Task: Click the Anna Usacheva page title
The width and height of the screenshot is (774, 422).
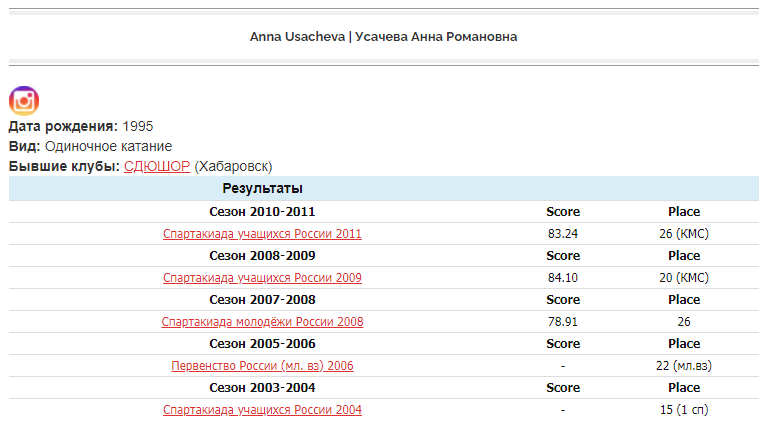Action: (x=383, y=36)
